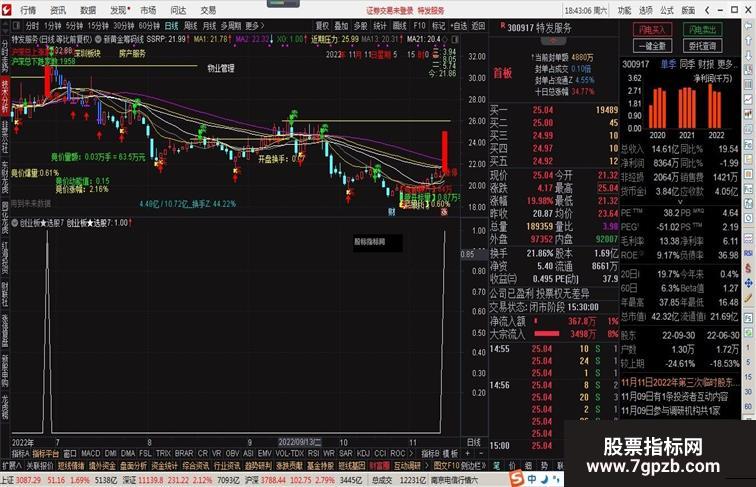Open the 财报 finance tab
756x487 pixels.
[706, 64]
